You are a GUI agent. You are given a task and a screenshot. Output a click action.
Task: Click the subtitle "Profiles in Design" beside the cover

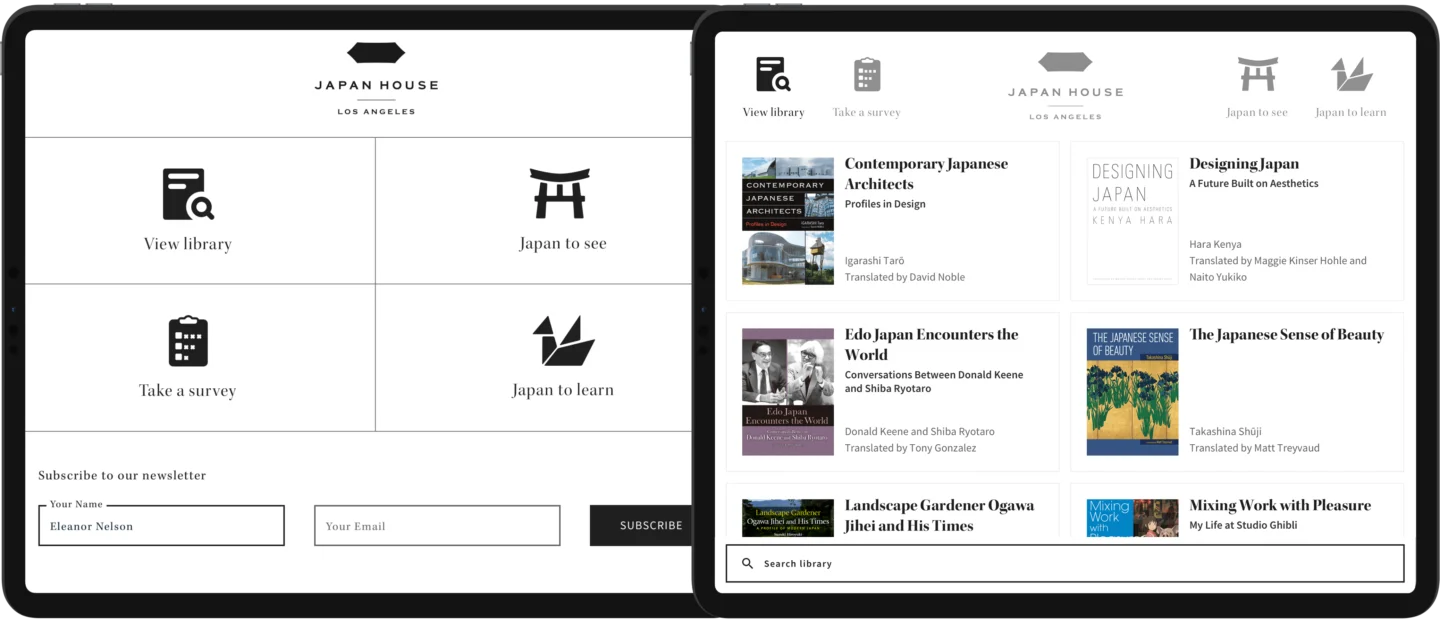click(885, 204)
